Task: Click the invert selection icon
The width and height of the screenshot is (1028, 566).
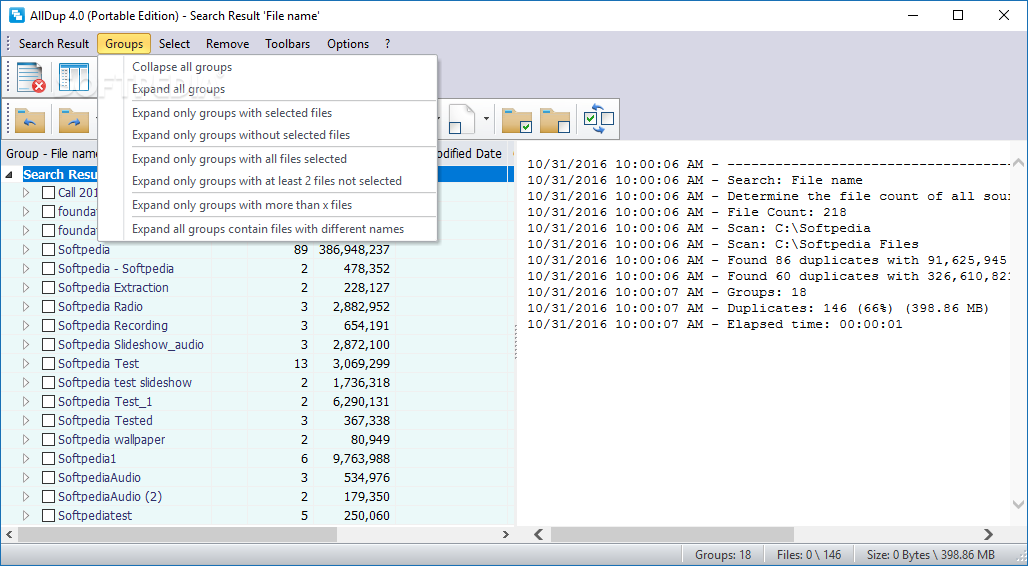Action: point(599,119)
